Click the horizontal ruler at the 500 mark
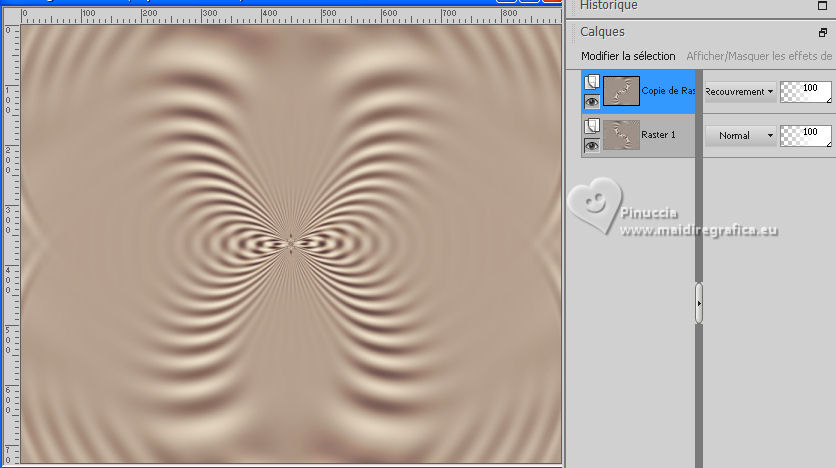This screenshot has width=836, height=468. point(323,16)
